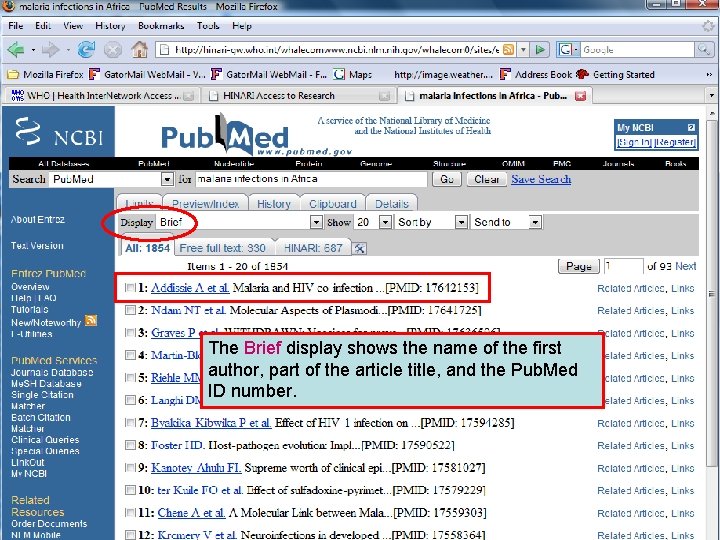Open the History menu in the menu bar
The image size is (720, 540).
(110, 26)
